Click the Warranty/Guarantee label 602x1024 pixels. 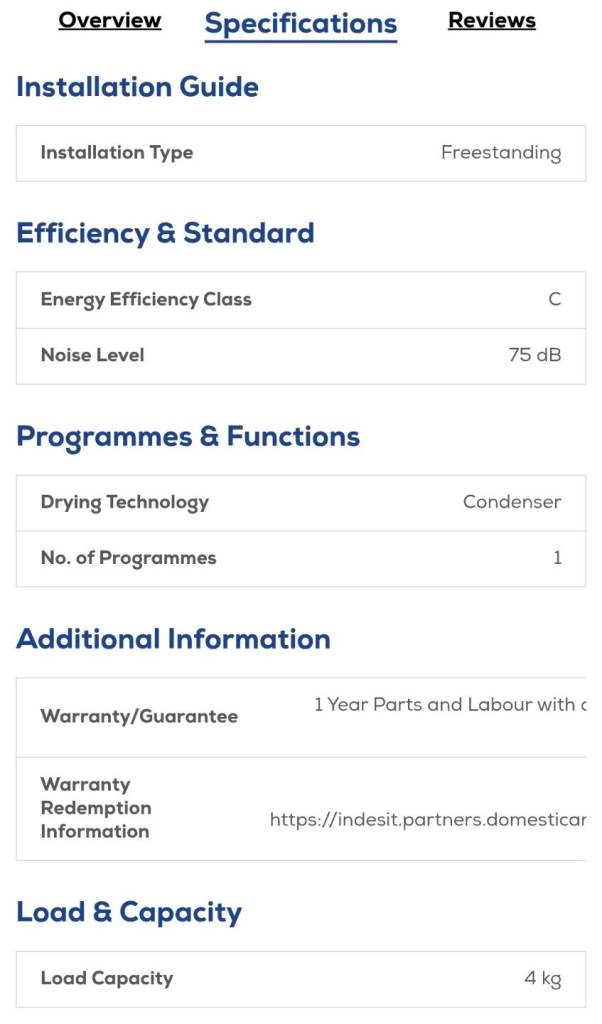pyautogui.click(x=139, y=716)
